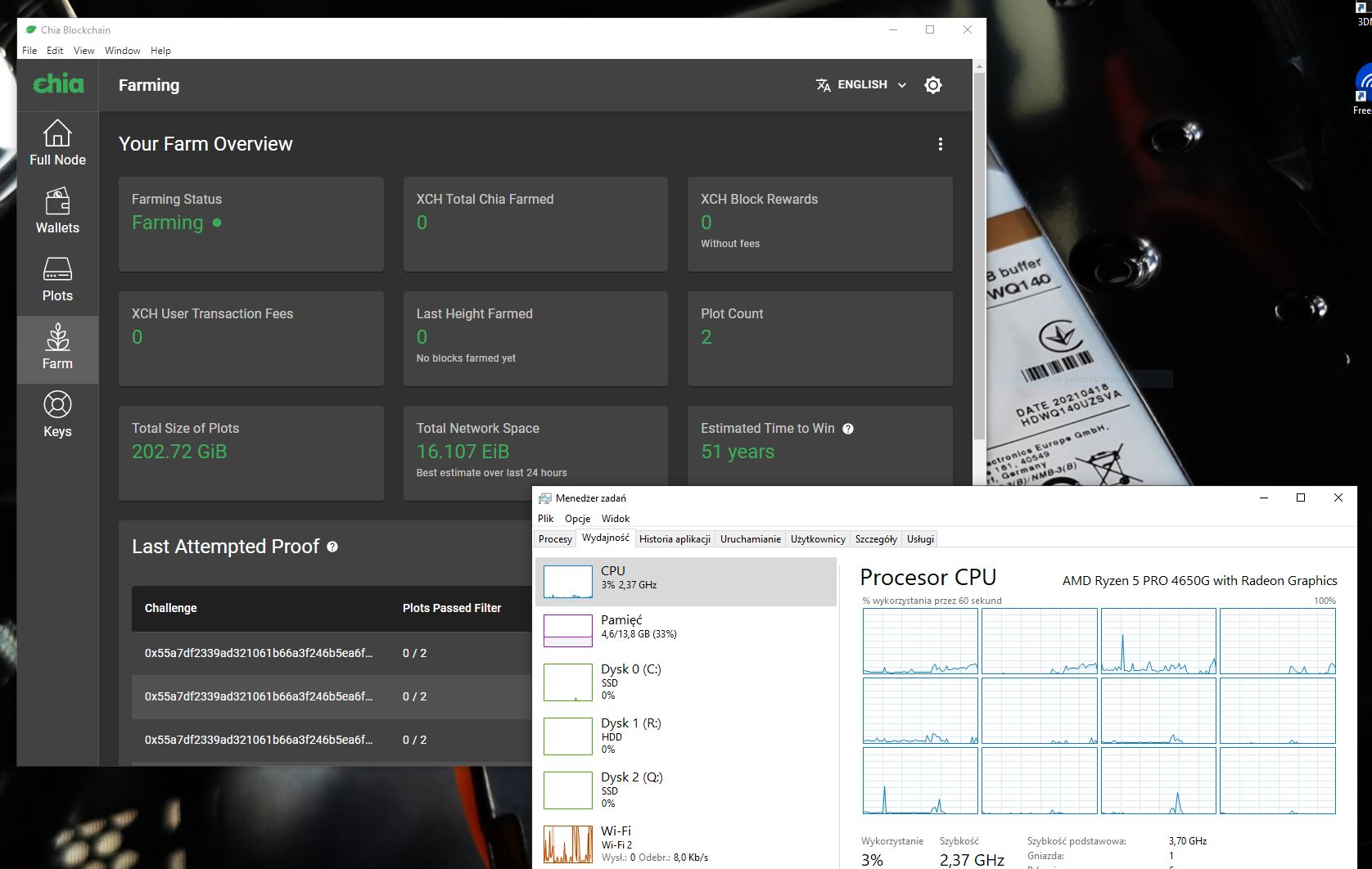Open Window menu in Chia Blockchain
This screenshot has height=869, width=1372.
[x=123, y=51]
